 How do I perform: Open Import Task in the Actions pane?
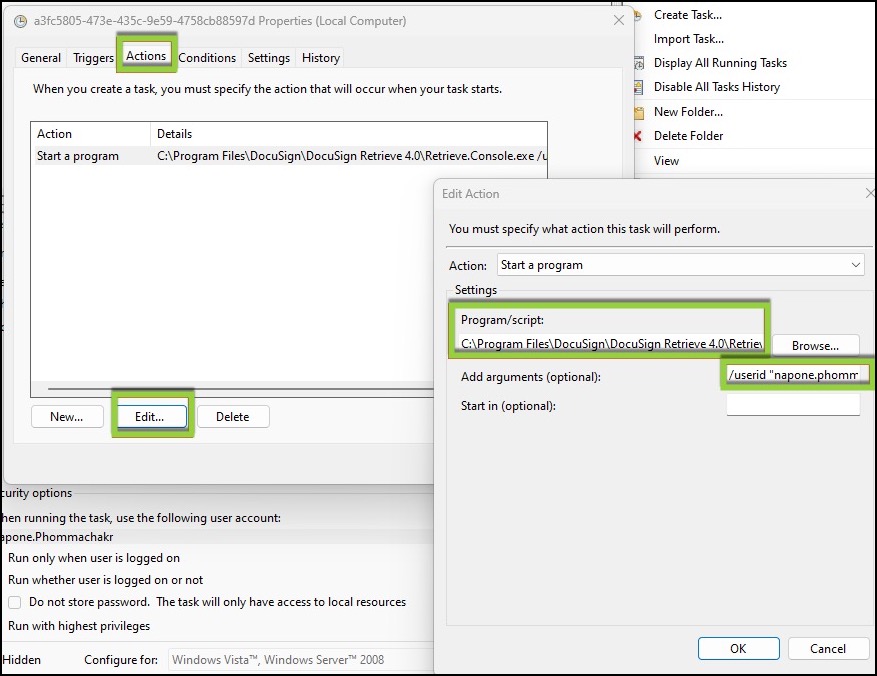[x=689, y=38]
